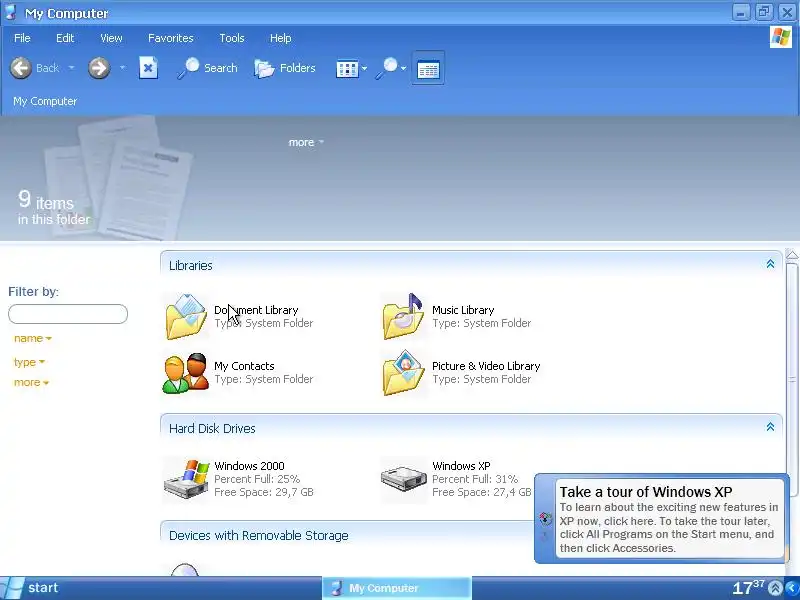Click the Start button
The image size is (800, 600).
coord(30,588)
